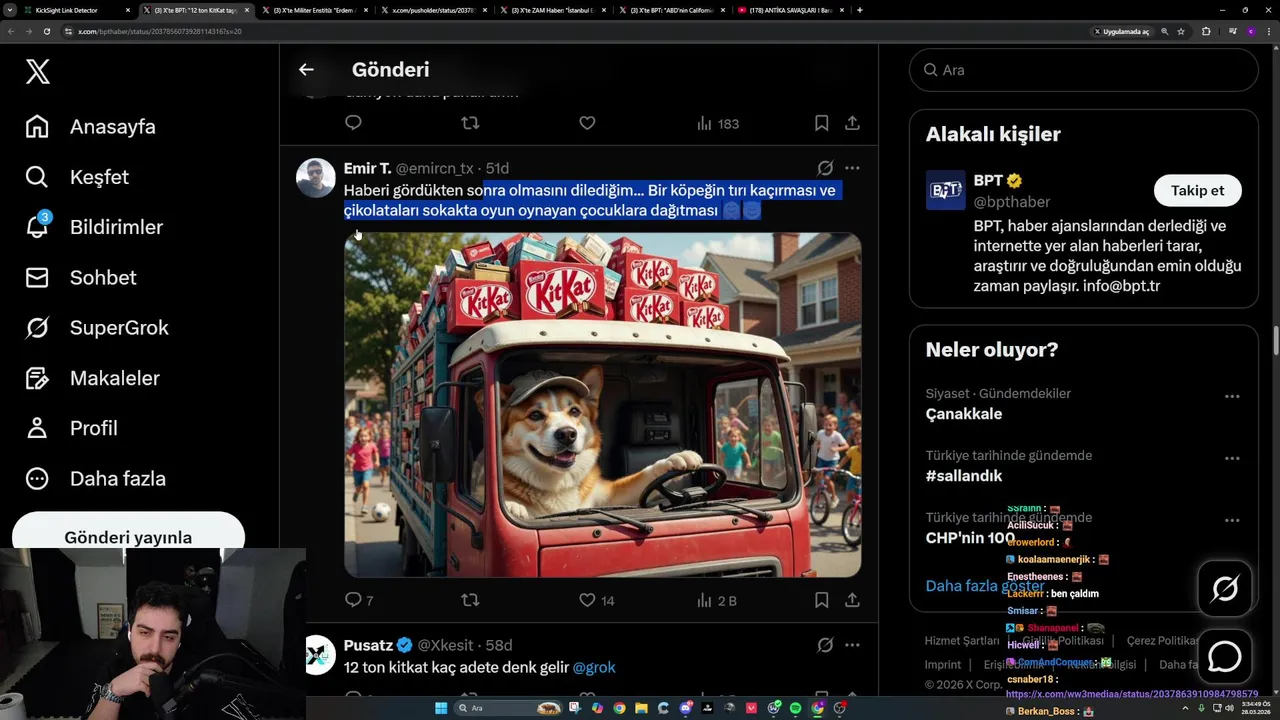Open more options on Emir T. post
Viewport: 1280px width, 720px height.
click(x=852, y=168)
